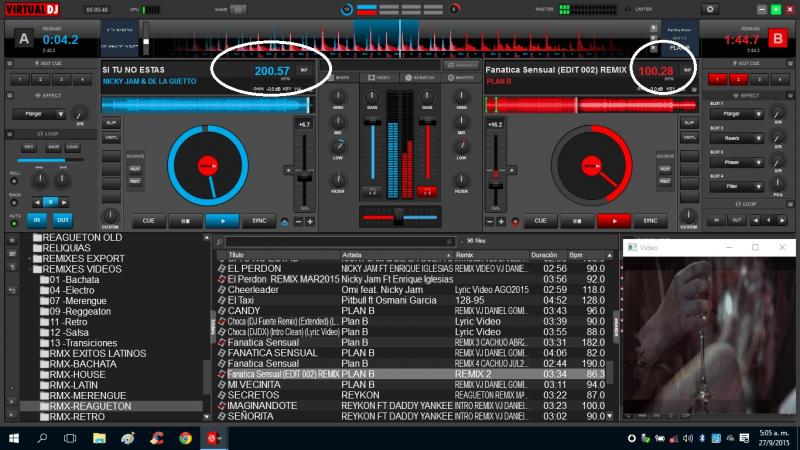Adjust deck B channel volume fader
This screenshot has width=800, height=450.
[x=427, y=121]
